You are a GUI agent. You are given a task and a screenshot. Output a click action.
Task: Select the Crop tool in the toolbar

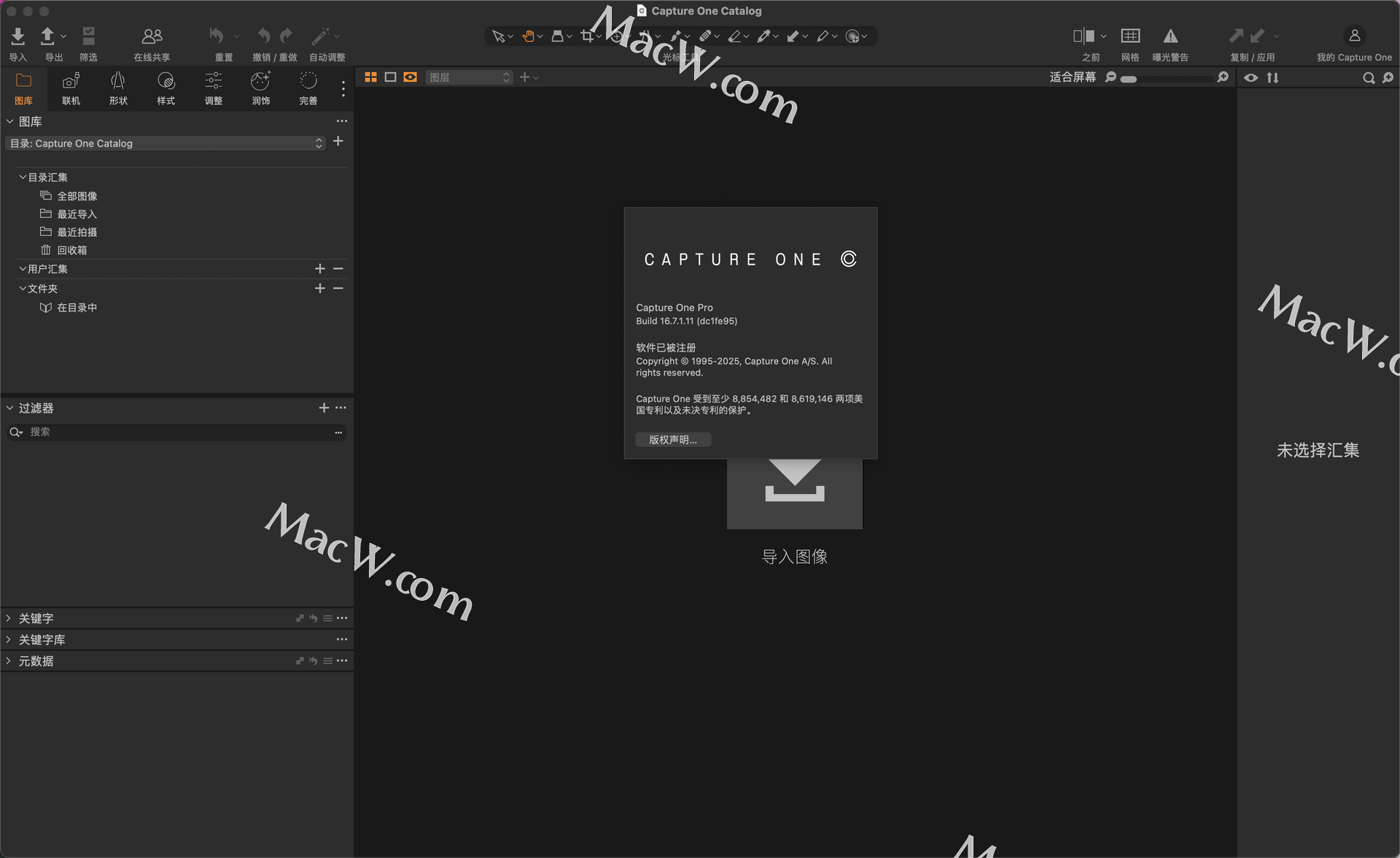[x=587, y=36]
